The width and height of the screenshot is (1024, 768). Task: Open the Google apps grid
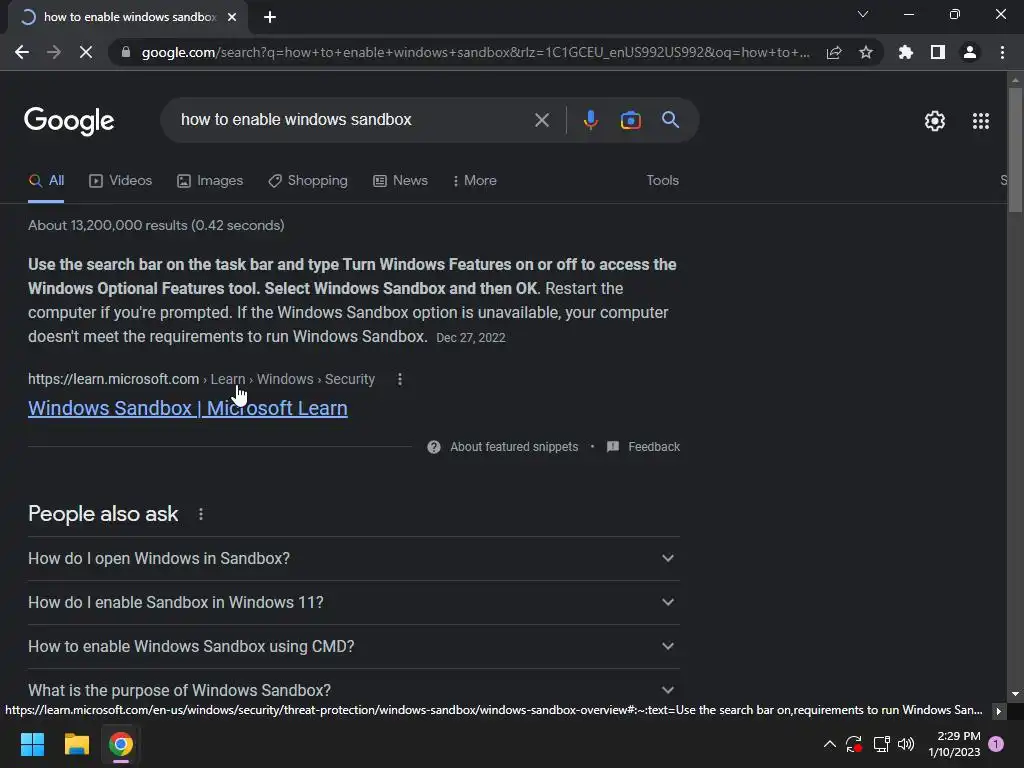coord(981,121)
